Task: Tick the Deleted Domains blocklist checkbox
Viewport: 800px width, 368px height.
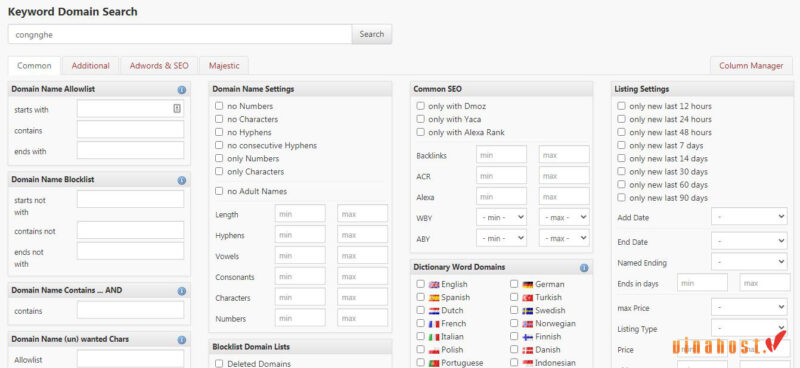Action: coord(219,363)
